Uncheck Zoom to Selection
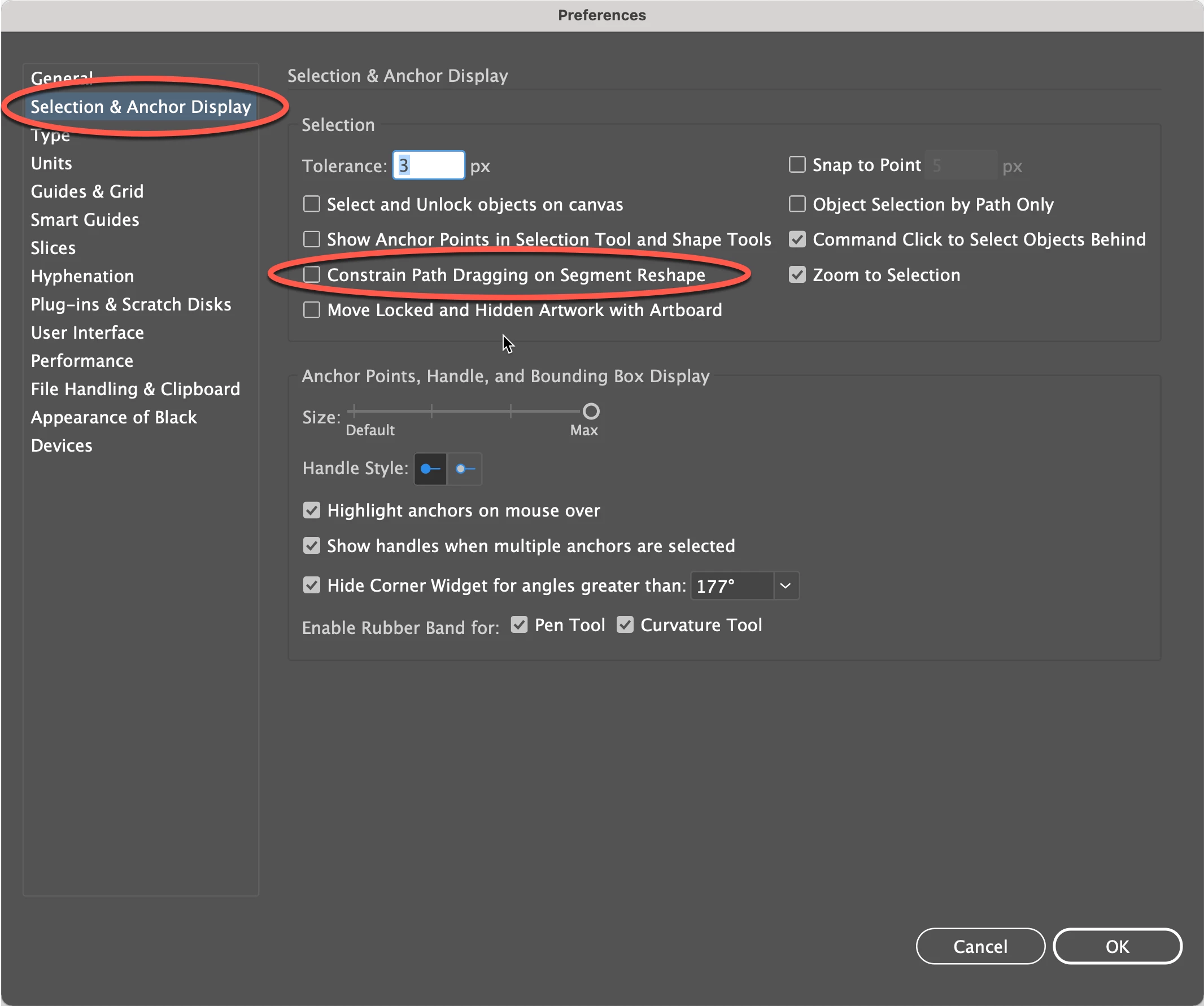This screenshot has width=1204, height=1006. (x=797, y=274)
